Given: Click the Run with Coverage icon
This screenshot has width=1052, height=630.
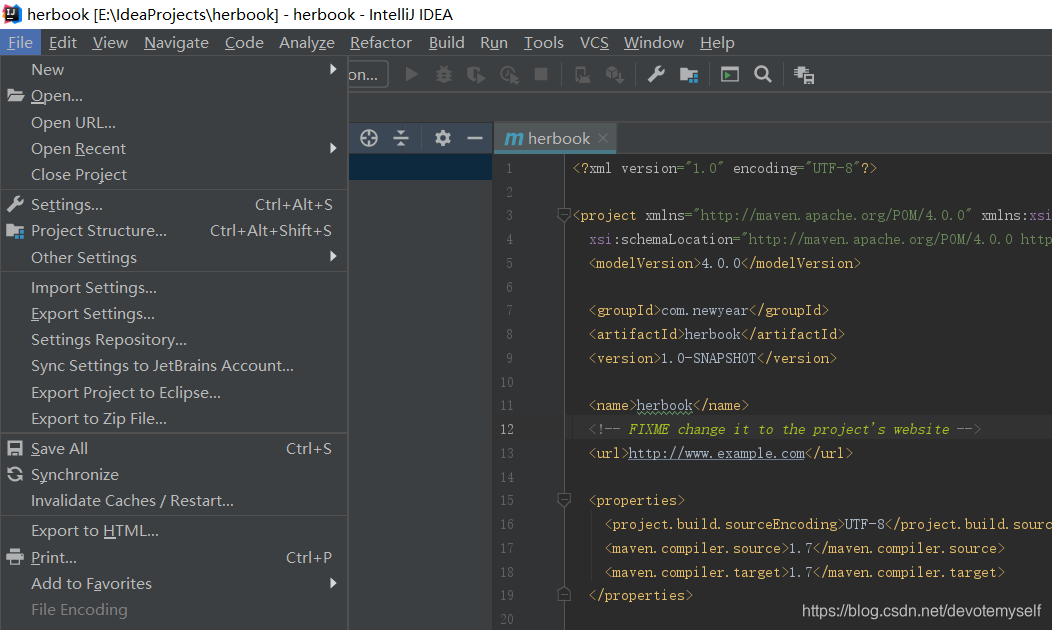Looking at the screenshot, I should 476,74.
